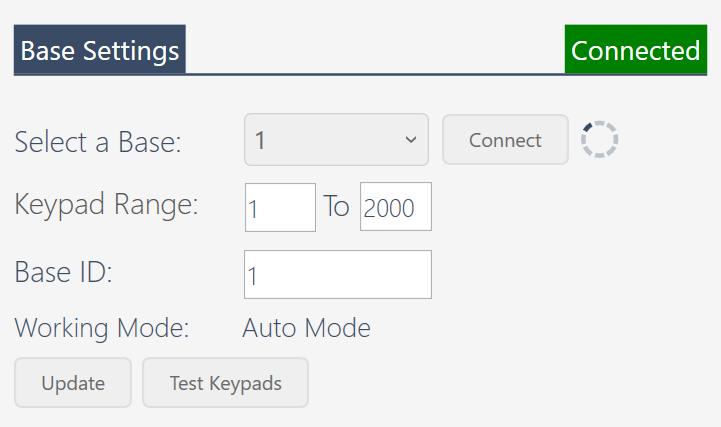721x427 pixels.
Task: Click the 'Working Mode:' label
Action: pos(102,328)
